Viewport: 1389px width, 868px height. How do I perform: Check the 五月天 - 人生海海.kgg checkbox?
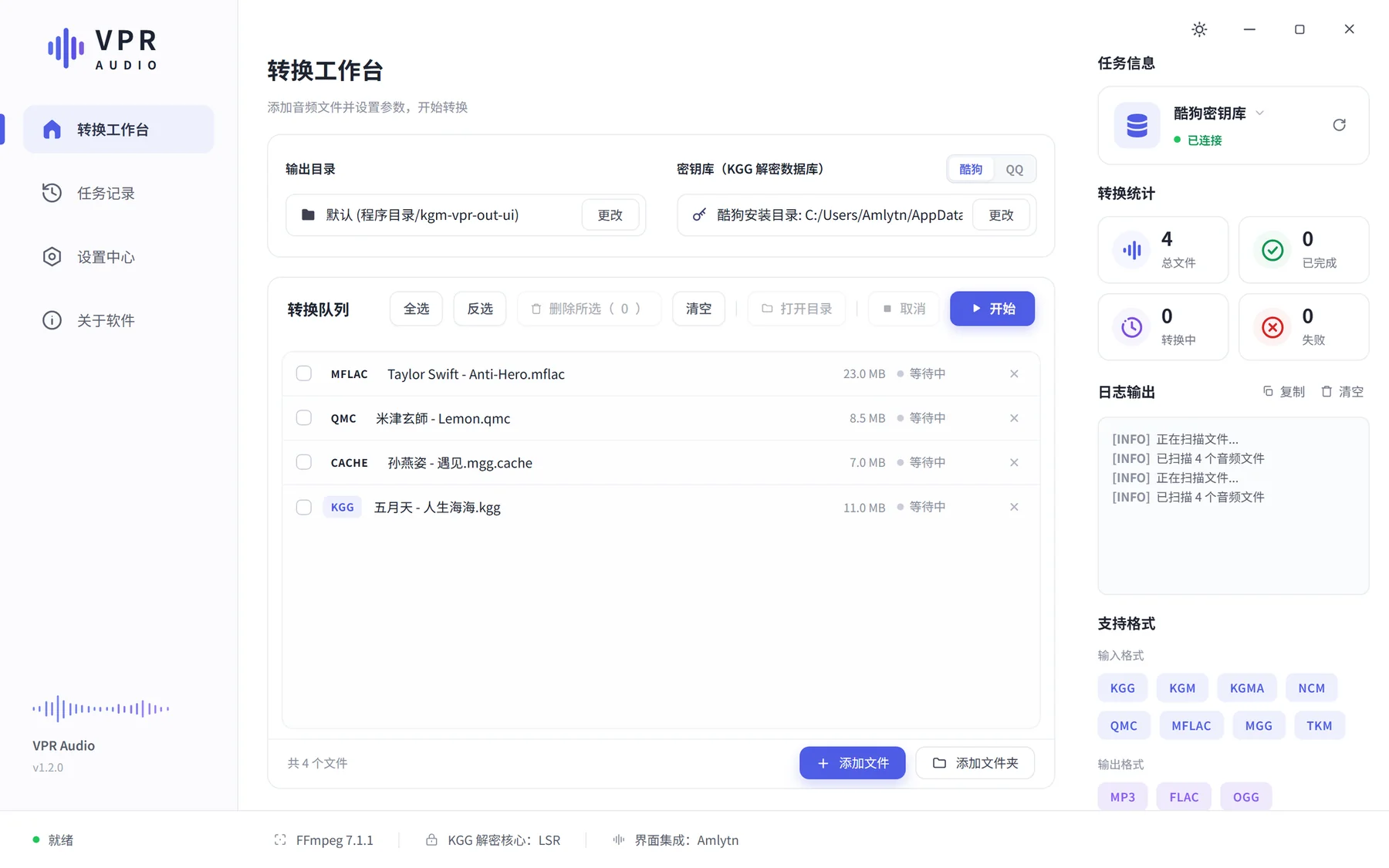pos(304,507)
